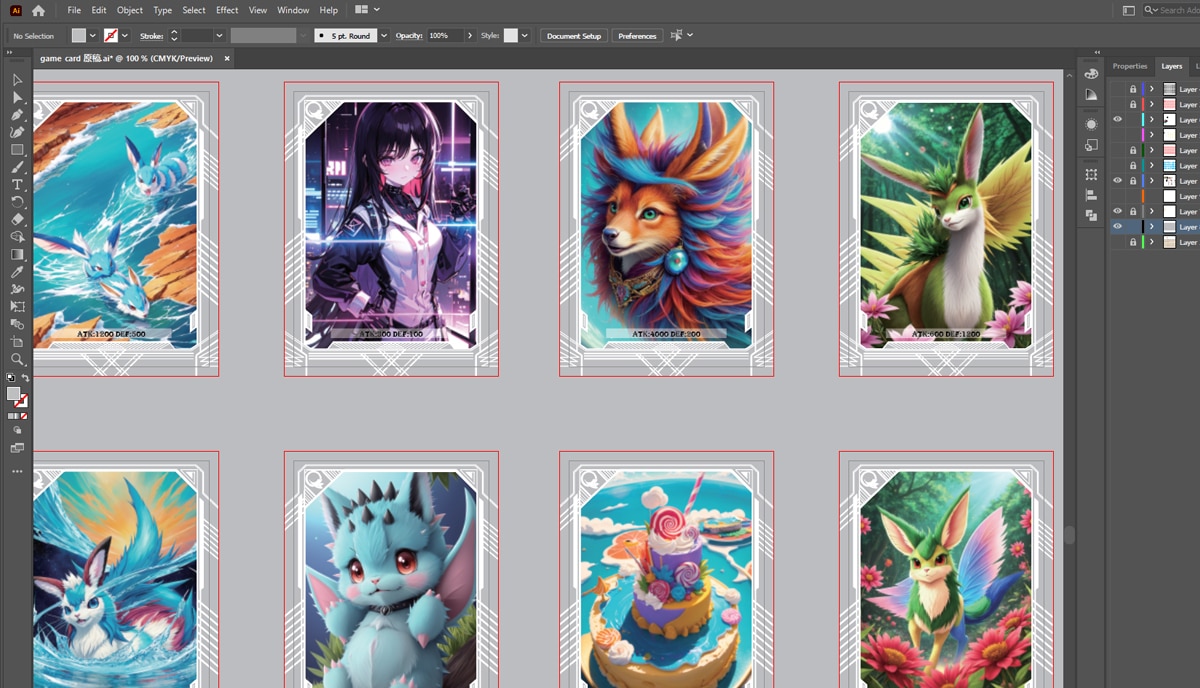The height and width of the screenshot is (688, 1200).
Task: Select the Zoom magnifier tool
Action: tap(17, 359)
